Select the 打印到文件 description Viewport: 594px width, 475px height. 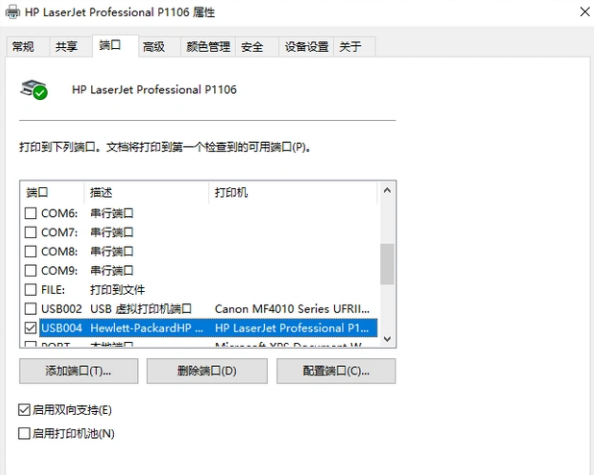click(117, 290)
